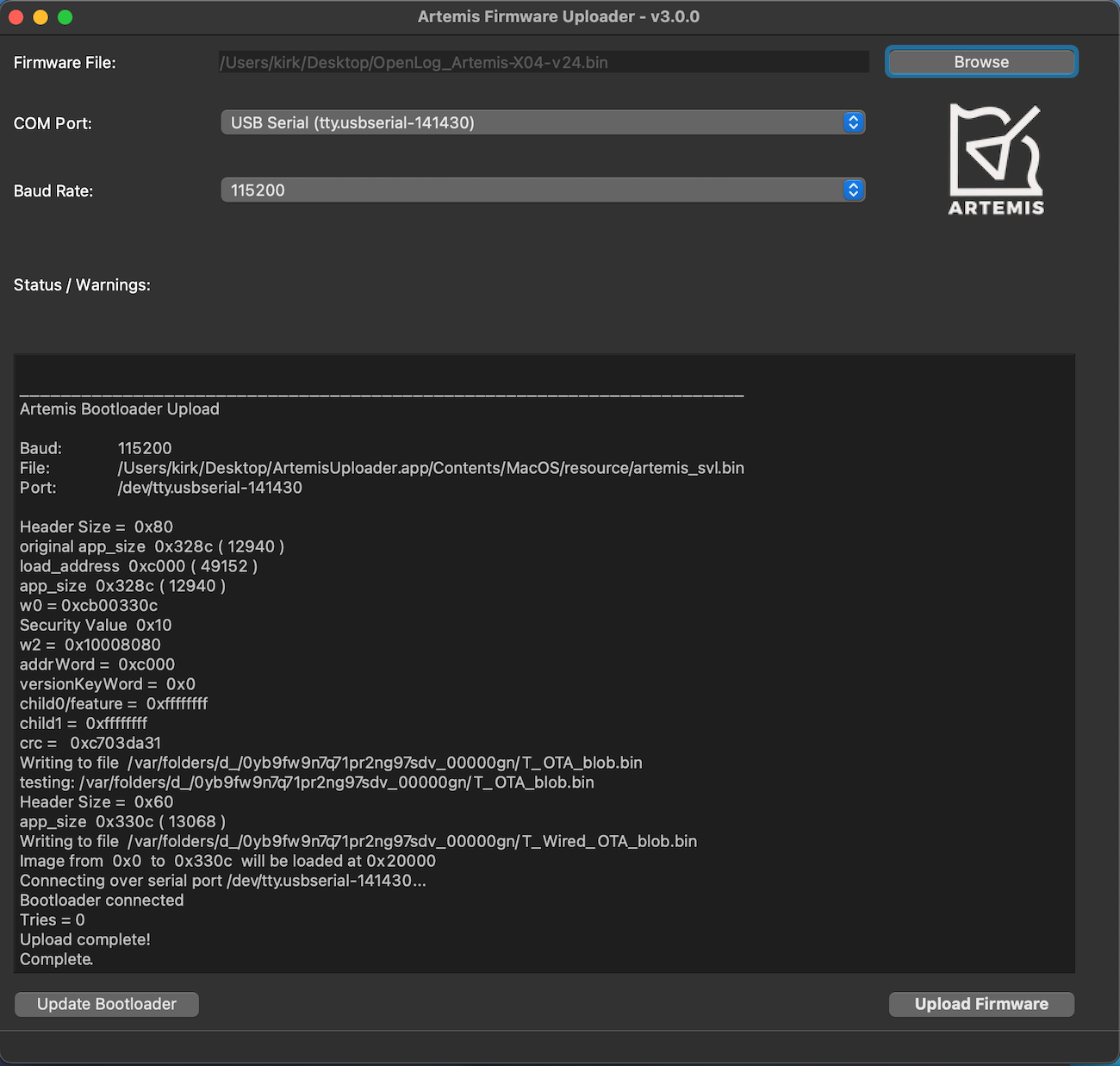Click the 'child1 = 0xffffffff' line
Image resolution: width=1120 pixels, height=1066 pixels.
pyautogui.click(x=84, y=723)
